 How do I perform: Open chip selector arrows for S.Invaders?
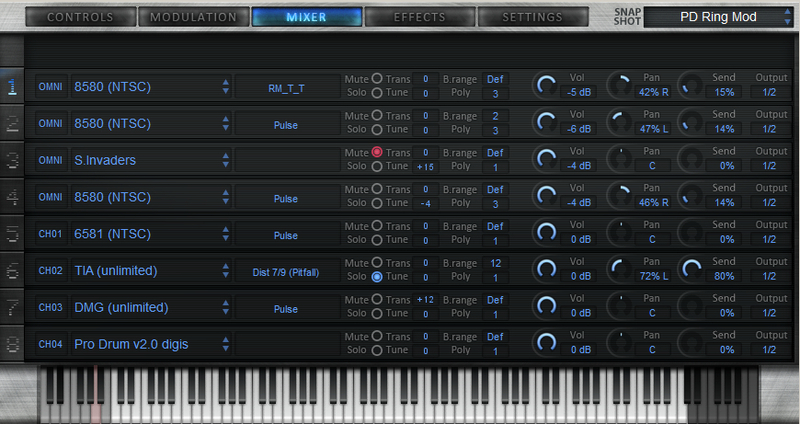point(226,160)
